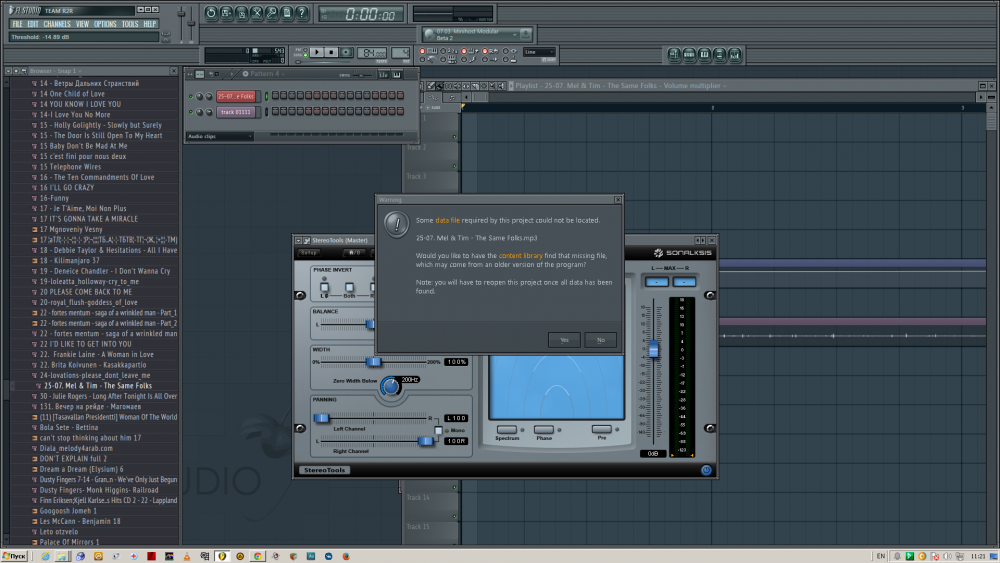Open the Line snap dropdown
This screenshot has height=563, width=1000.
(x=539, y=52)
